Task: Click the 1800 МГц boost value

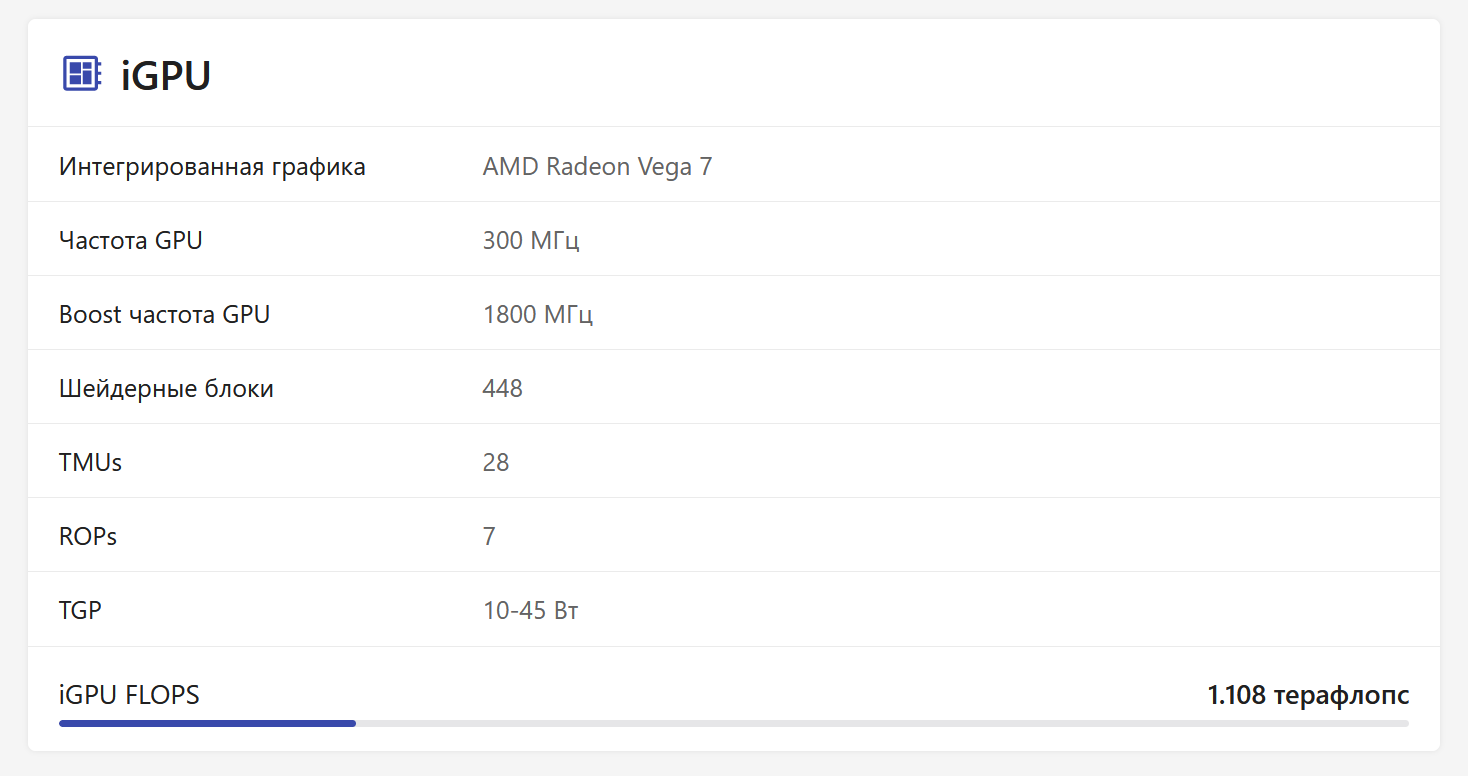Action: coord(538,314)
